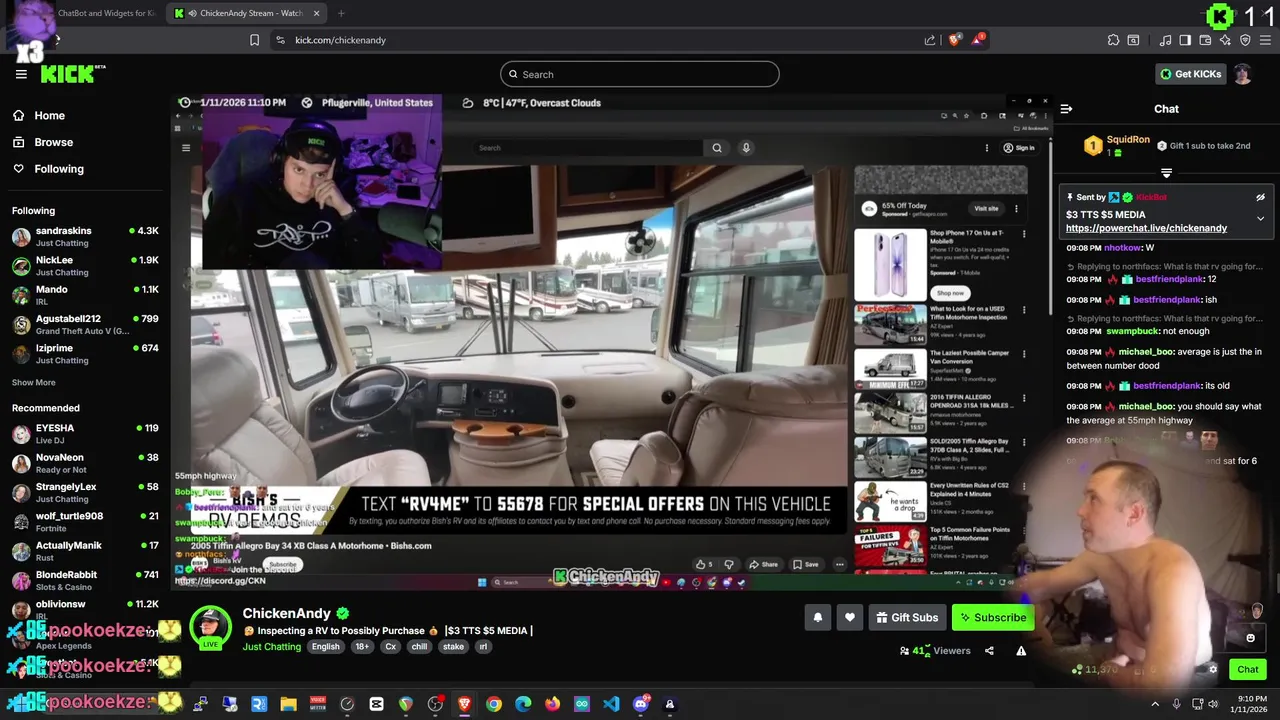
Task: Follow ChickenAndy with the heart button
Action: click(850, 618)
